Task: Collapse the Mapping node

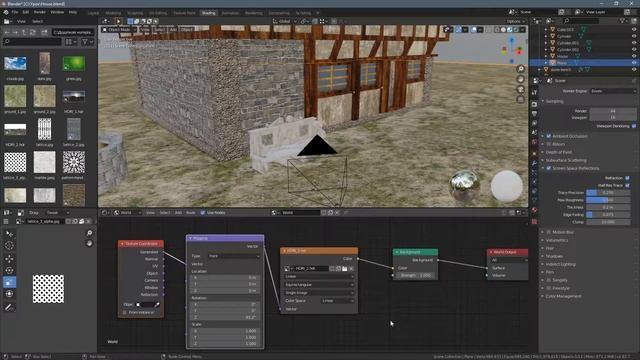Action: pos(190,238)
